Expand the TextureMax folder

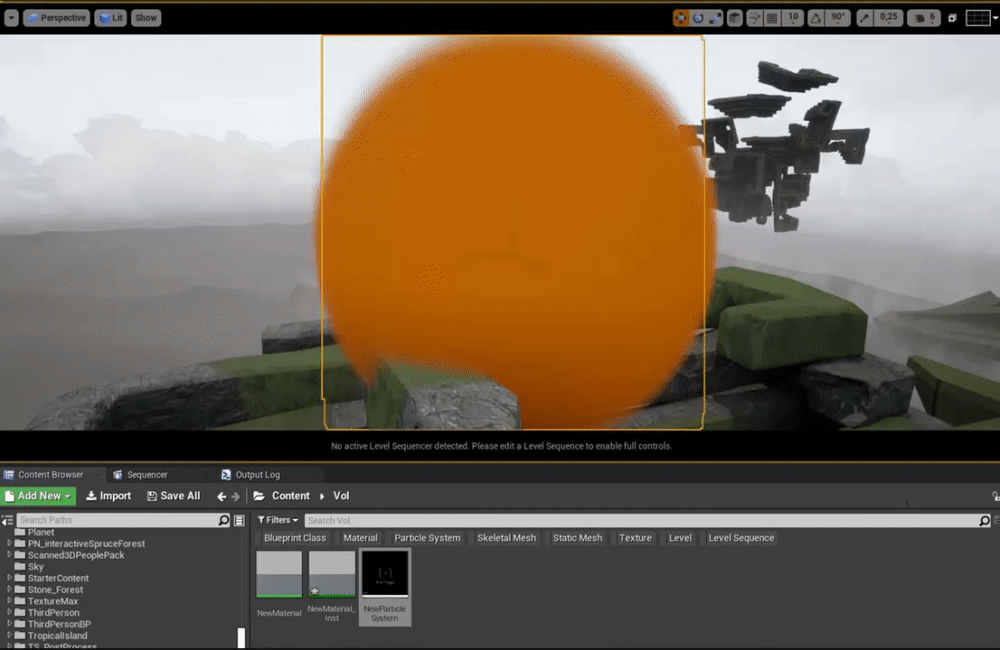click(x=9, y=601)
